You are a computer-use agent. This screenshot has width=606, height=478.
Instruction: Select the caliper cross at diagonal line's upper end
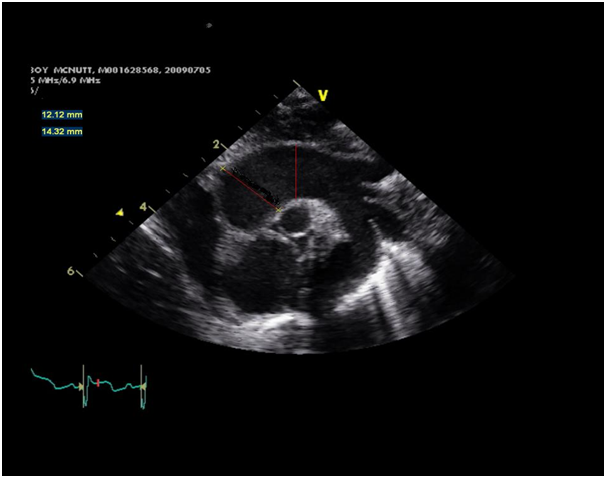223,167
